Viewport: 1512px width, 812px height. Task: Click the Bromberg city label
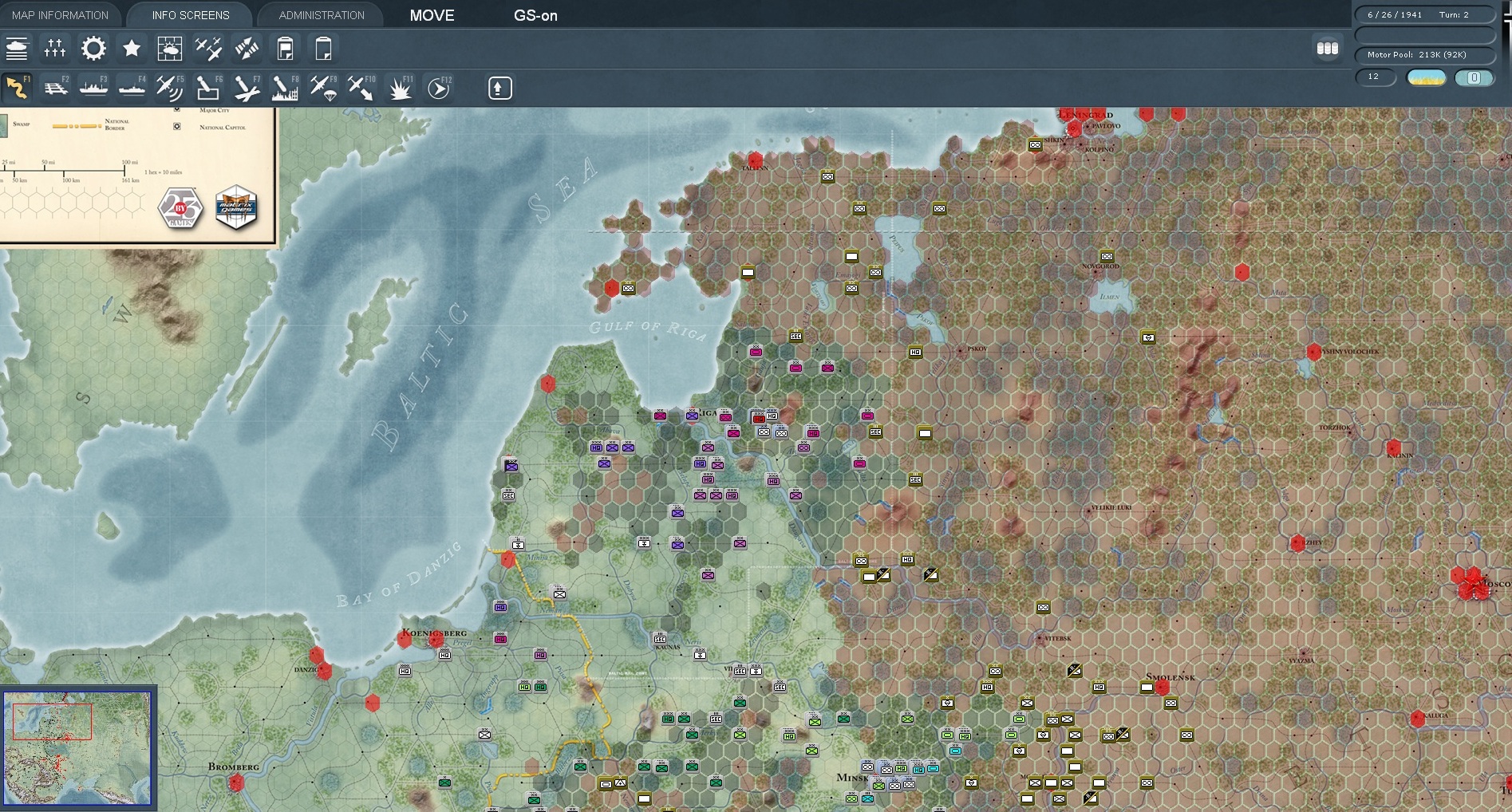pos(234,767)
